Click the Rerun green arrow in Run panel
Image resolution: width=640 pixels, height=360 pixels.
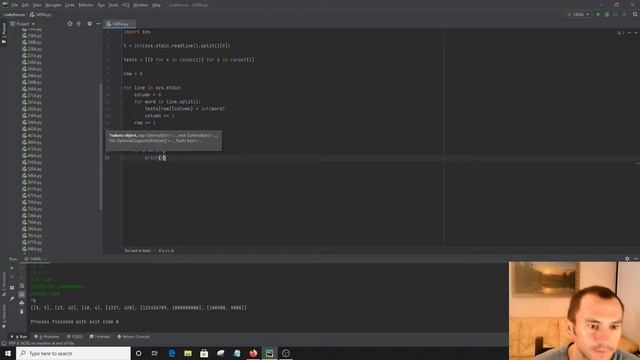pyautogui.click(x=12, y=268)
